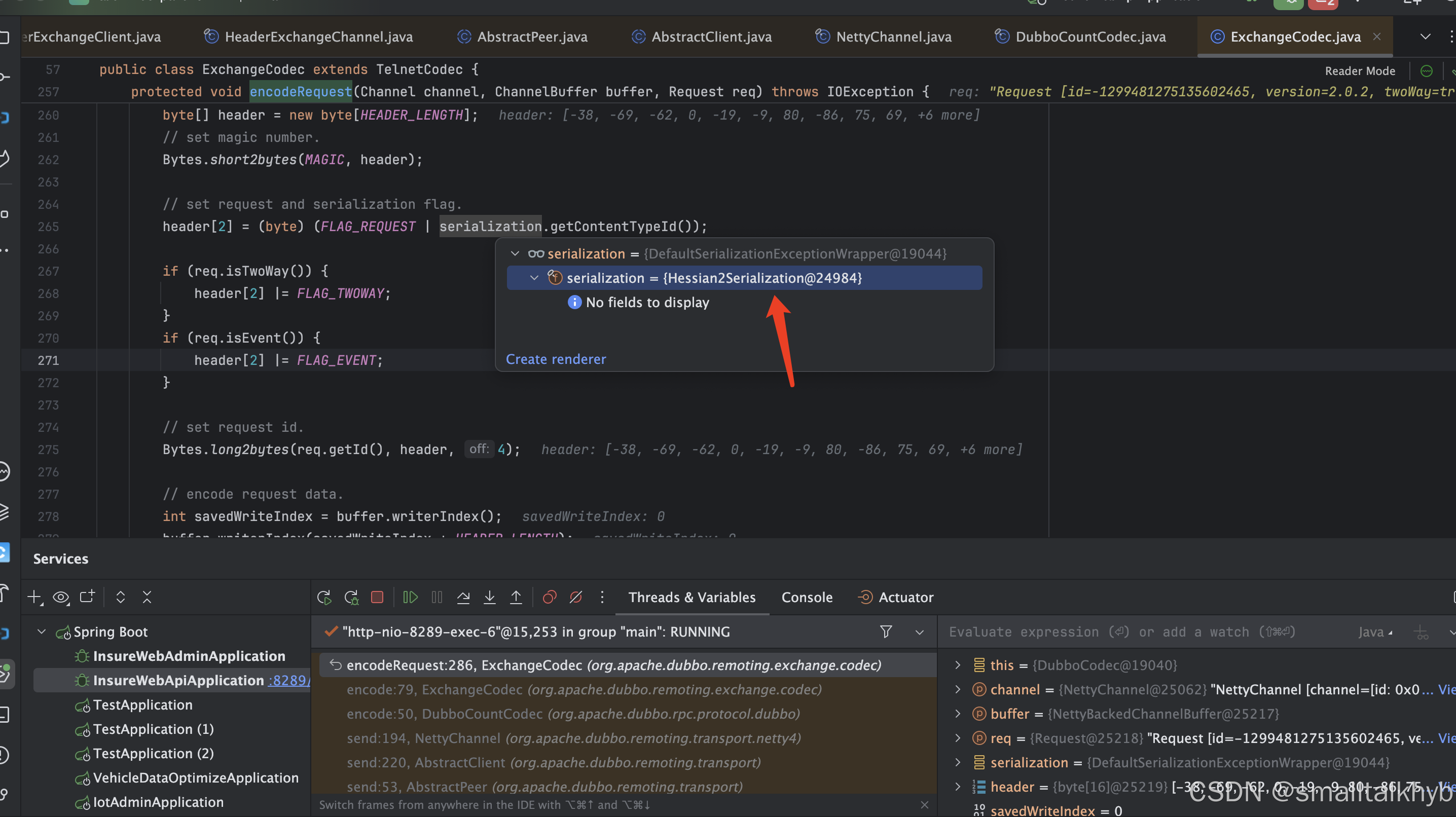Switch to the Console tab

pos(807,597)
